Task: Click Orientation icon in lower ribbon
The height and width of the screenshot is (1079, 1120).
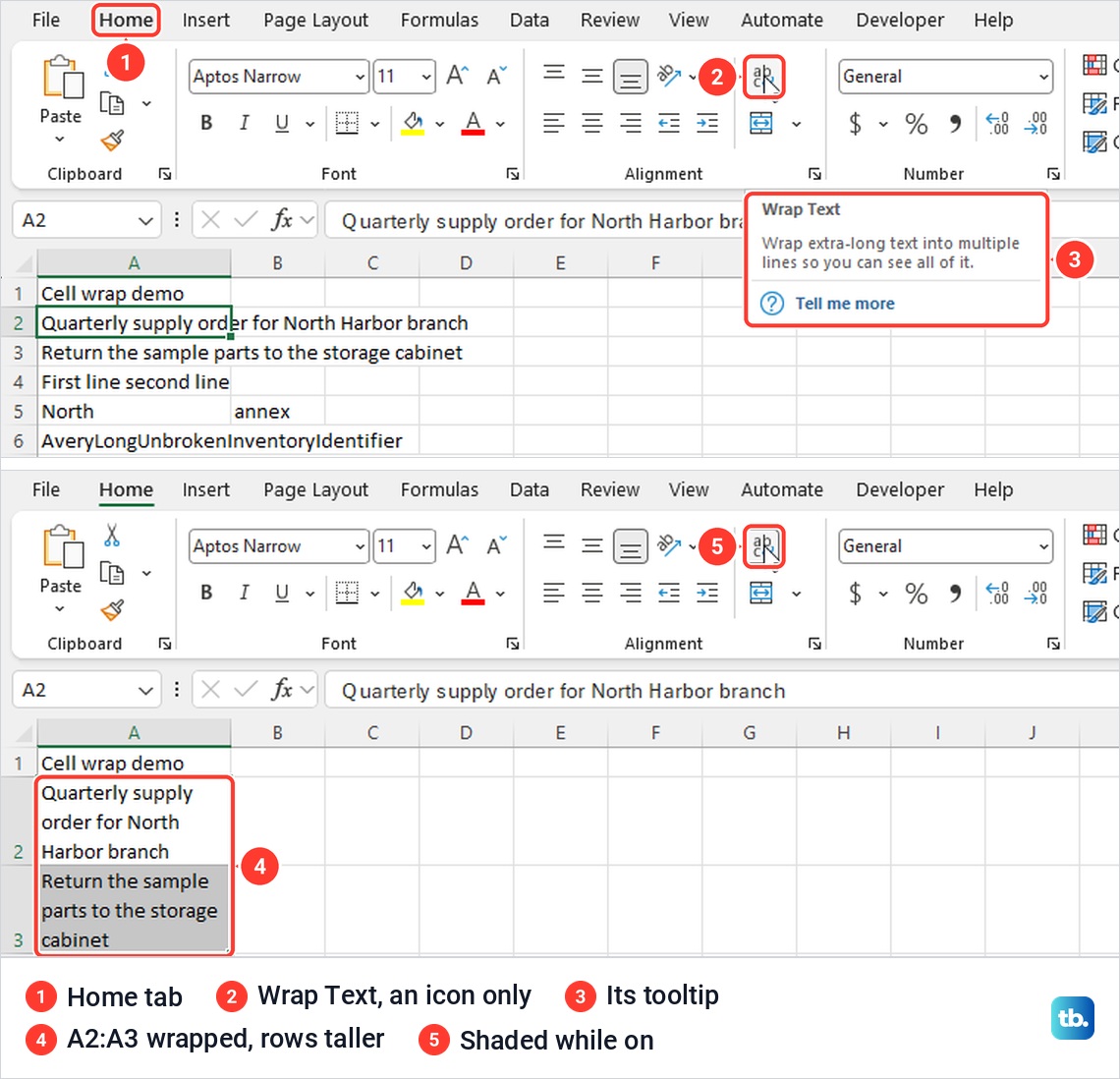Action: (669, 545)
